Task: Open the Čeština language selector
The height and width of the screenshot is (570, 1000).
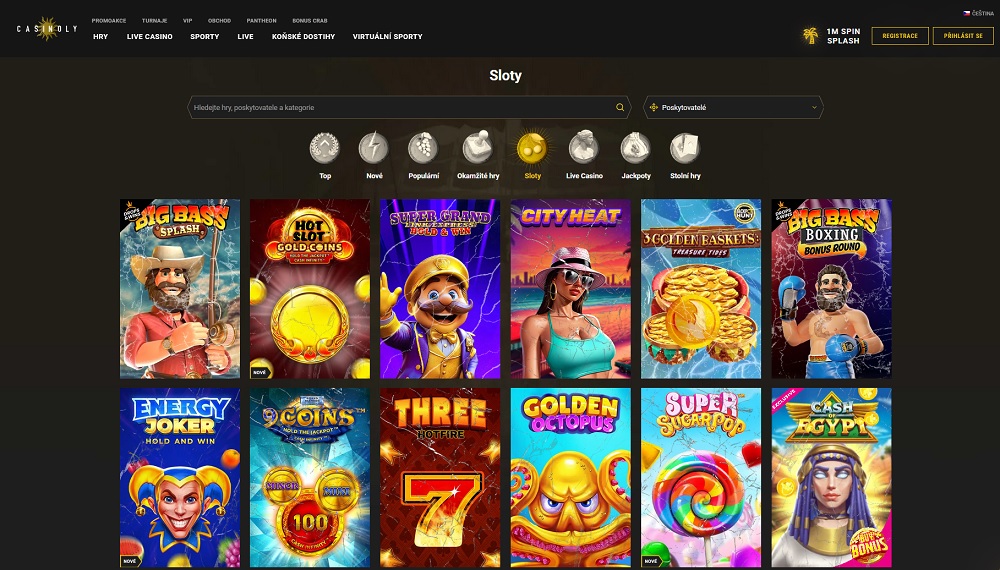Action: [x=978, y=13]
